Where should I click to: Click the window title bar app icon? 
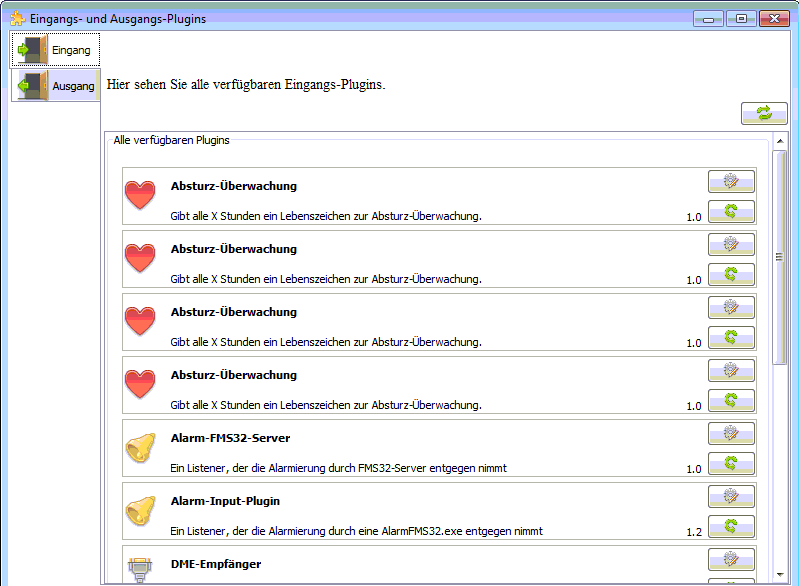[17, 17]
